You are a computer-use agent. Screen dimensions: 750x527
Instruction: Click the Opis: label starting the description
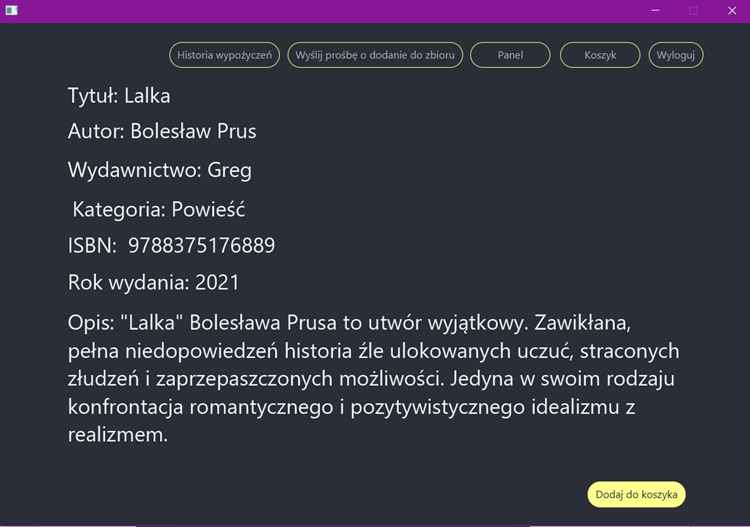(91, 323)
